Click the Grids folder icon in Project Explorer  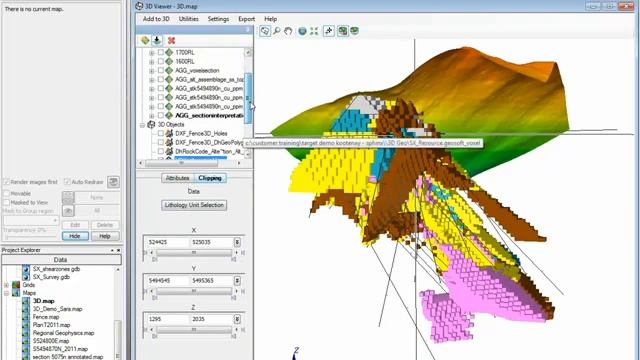pyautogui.click(x=16, y=285)
